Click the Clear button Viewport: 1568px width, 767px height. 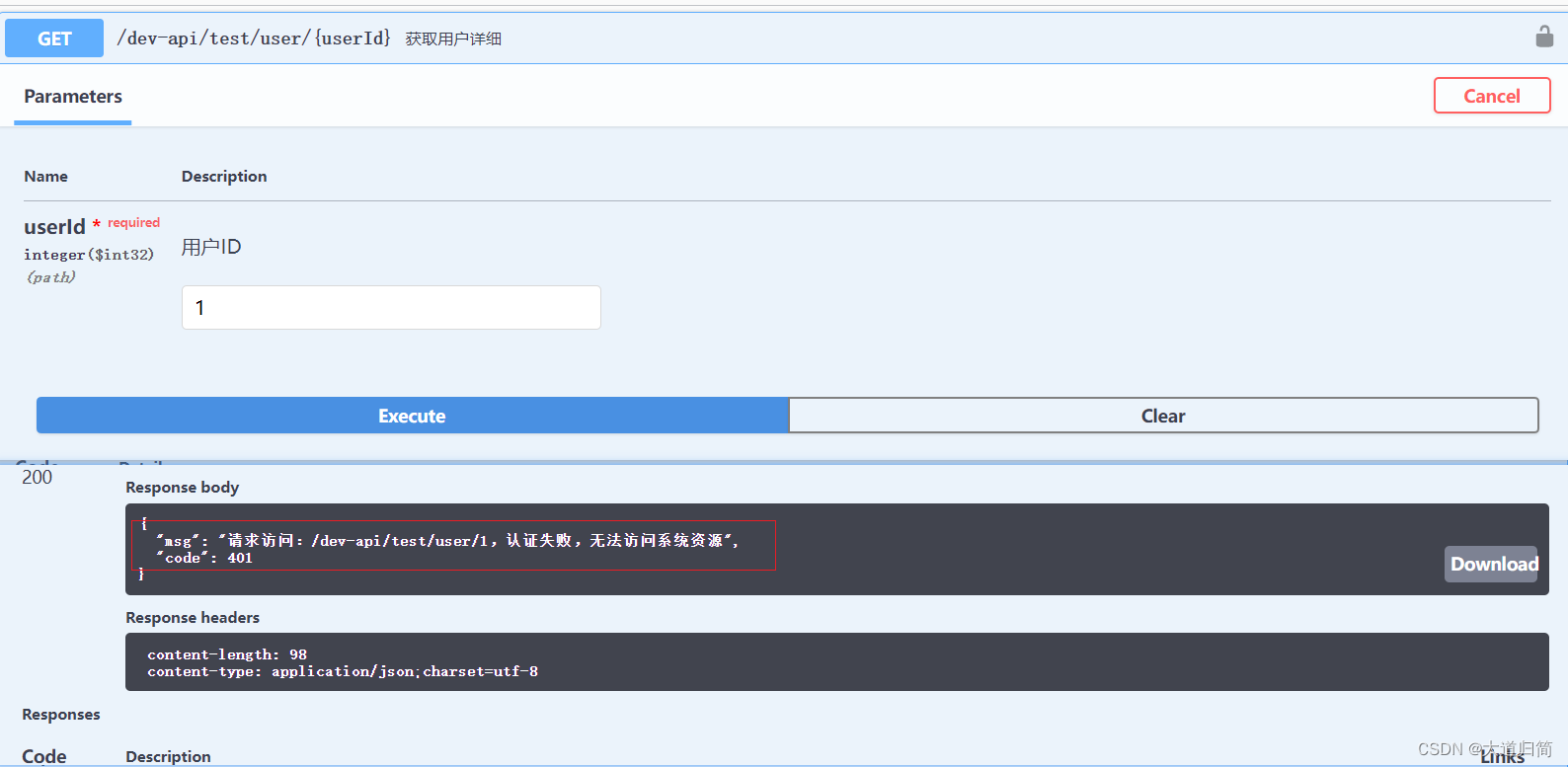pos(1163,416)
